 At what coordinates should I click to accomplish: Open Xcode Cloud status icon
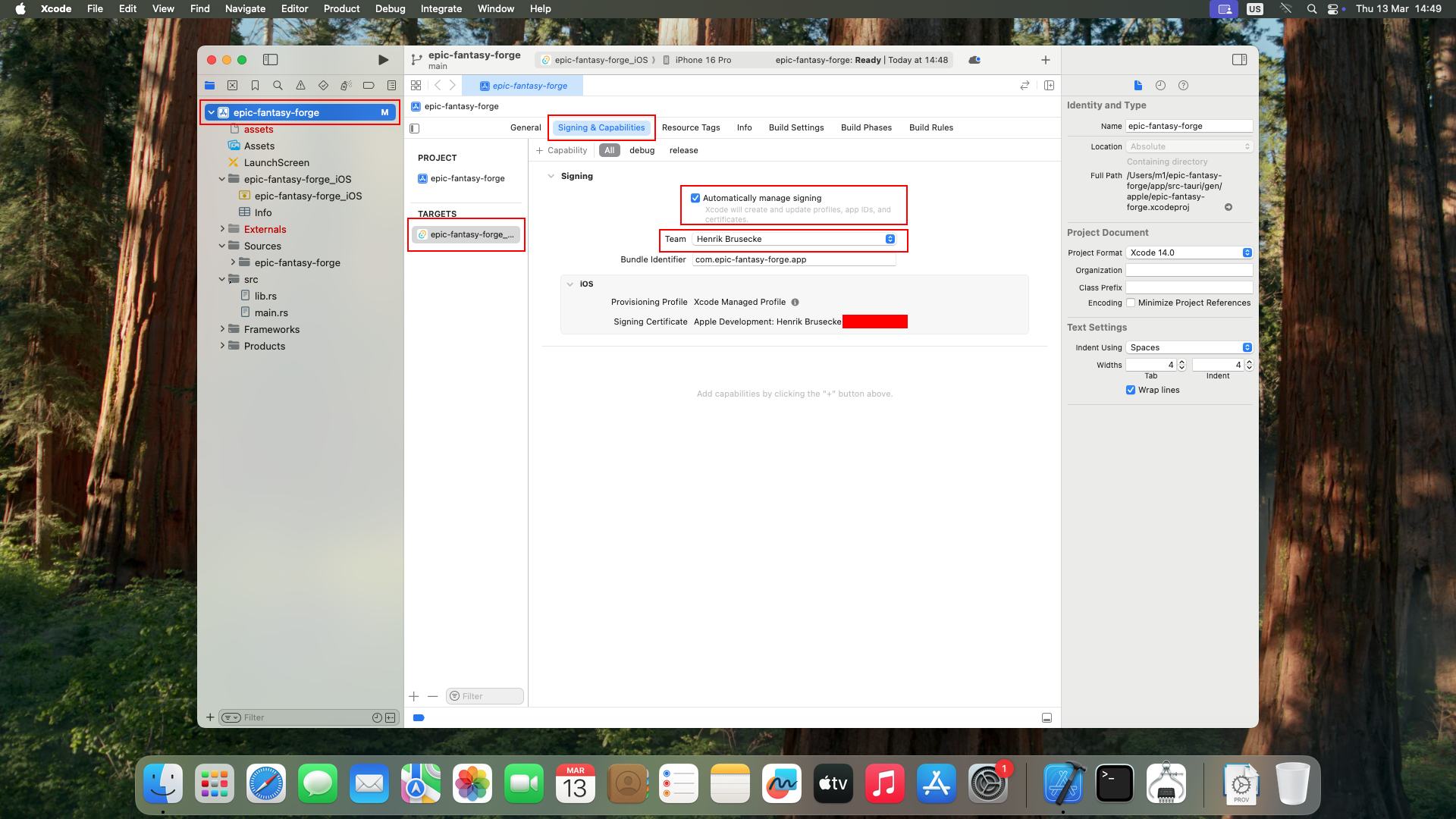click(x=974, y=60)
